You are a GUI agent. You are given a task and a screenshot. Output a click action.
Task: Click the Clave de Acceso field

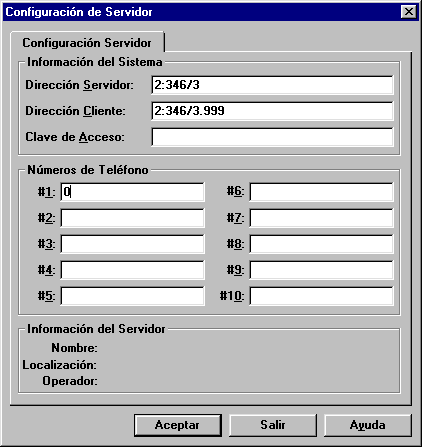(272, 137)
